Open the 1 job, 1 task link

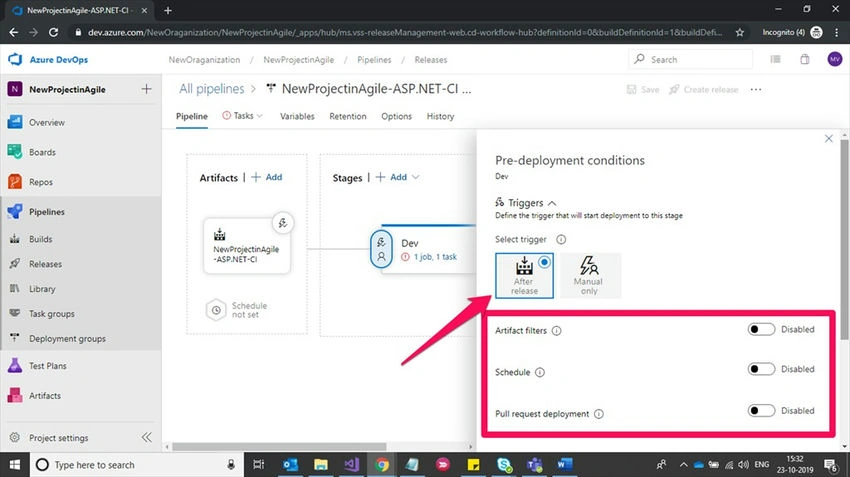(x=435, y=257)
